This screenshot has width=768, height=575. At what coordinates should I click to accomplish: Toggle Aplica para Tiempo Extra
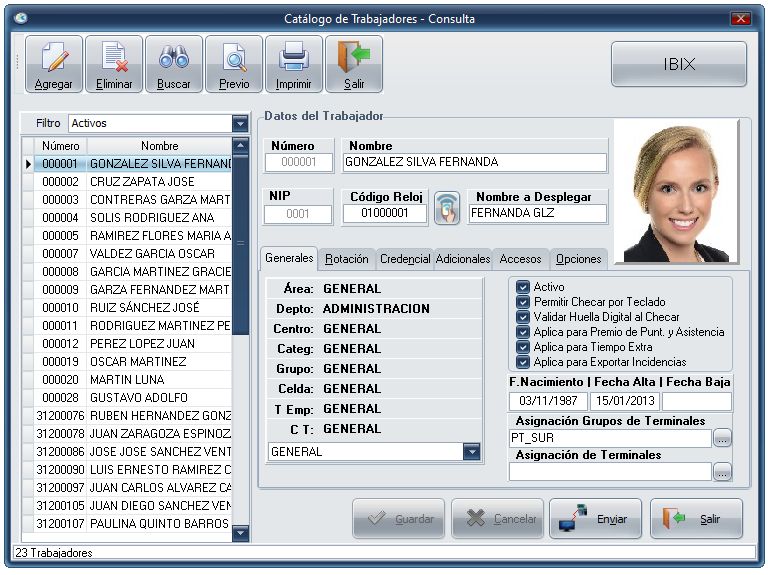coord(523,347)
